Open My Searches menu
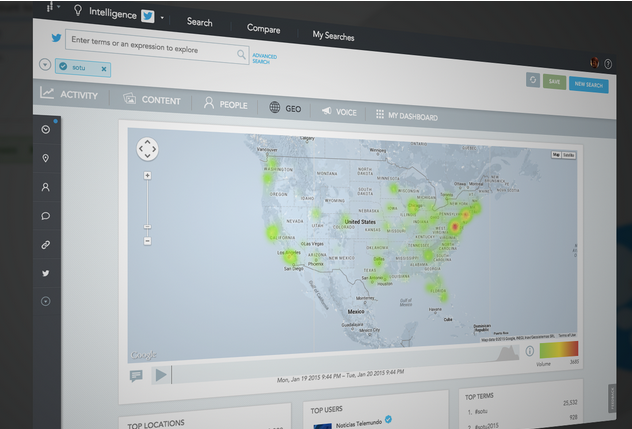 coord(333,36)
